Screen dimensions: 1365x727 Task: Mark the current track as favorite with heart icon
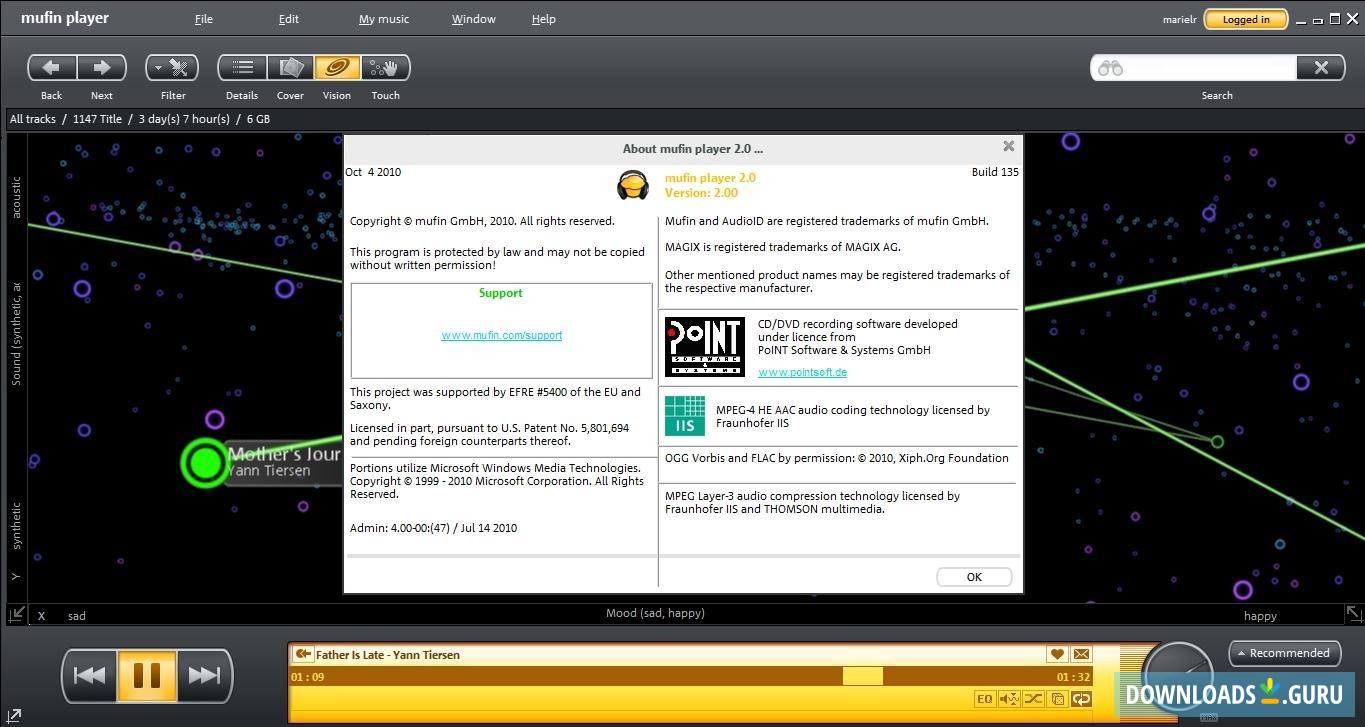(x=1057, y=654)
